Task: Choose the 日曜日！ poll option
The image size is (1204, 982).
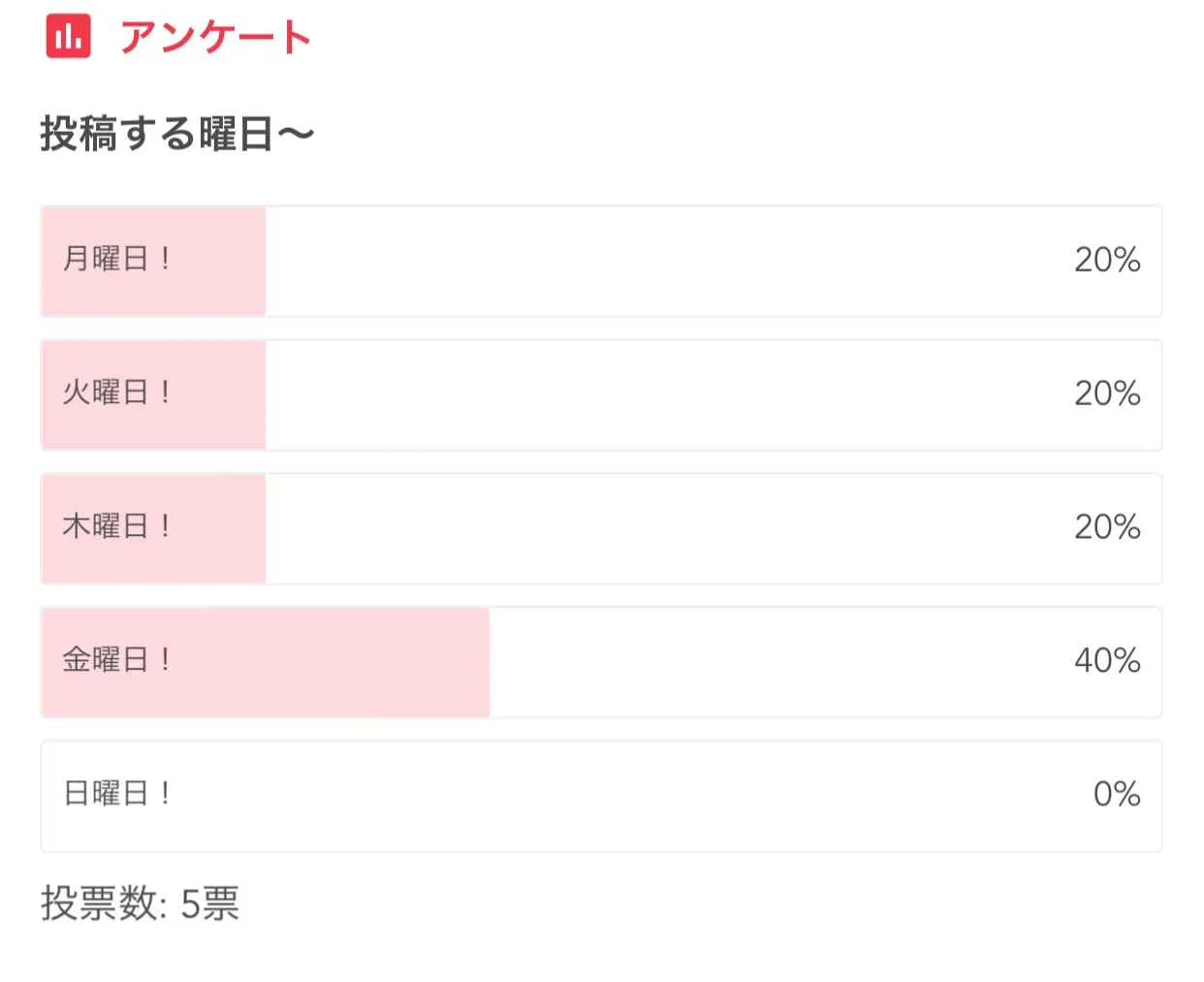Action: pyautogui.click(x=601, y=796)
